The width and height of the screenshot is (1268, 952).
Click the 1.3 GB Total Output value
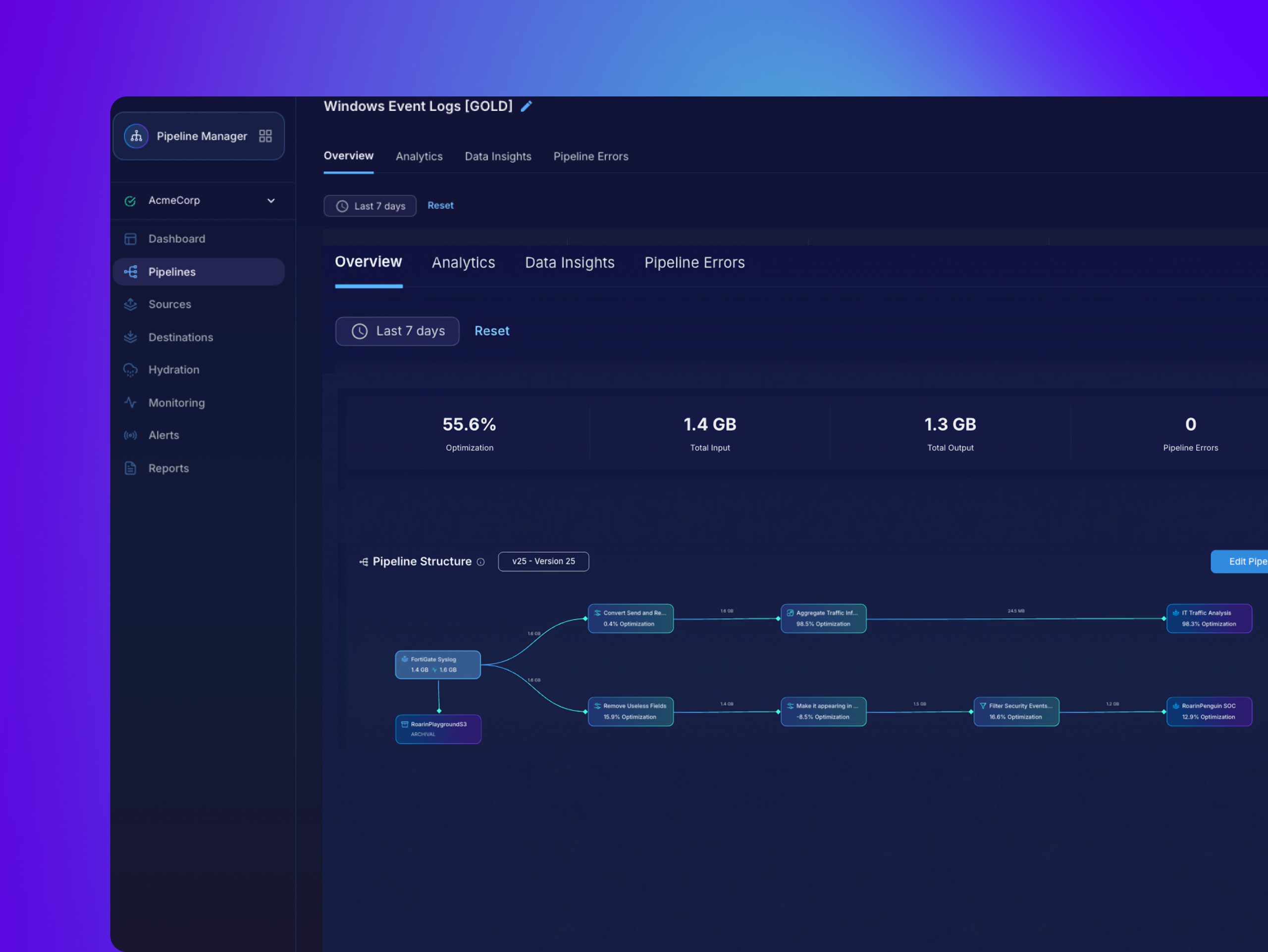pyautogui.click(x=950, y=424)
